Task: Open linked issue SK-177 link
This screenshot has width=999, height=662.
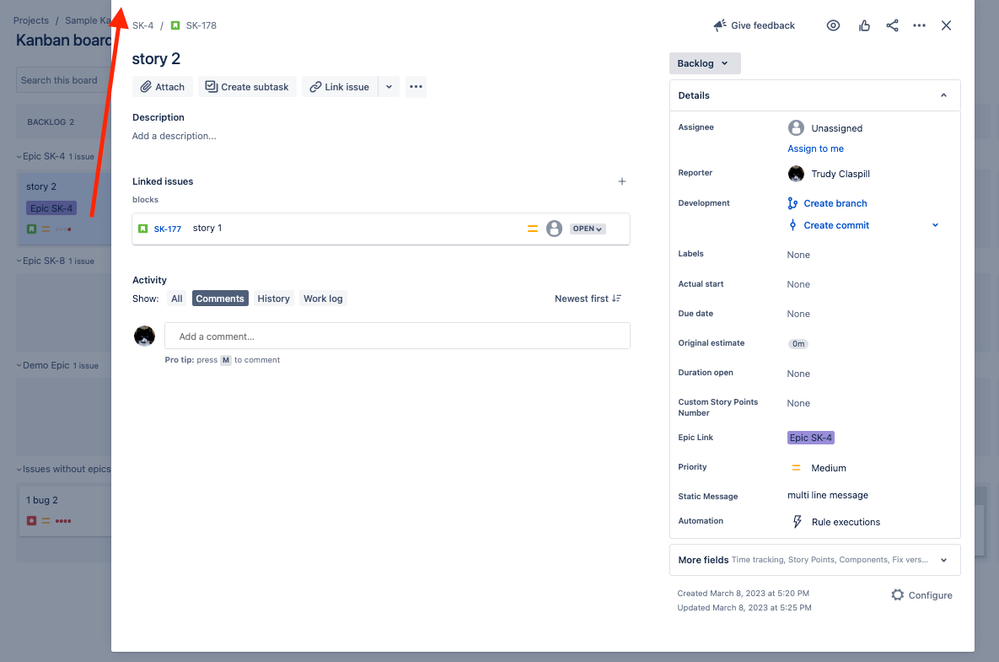Action: (x=168, y=229)
